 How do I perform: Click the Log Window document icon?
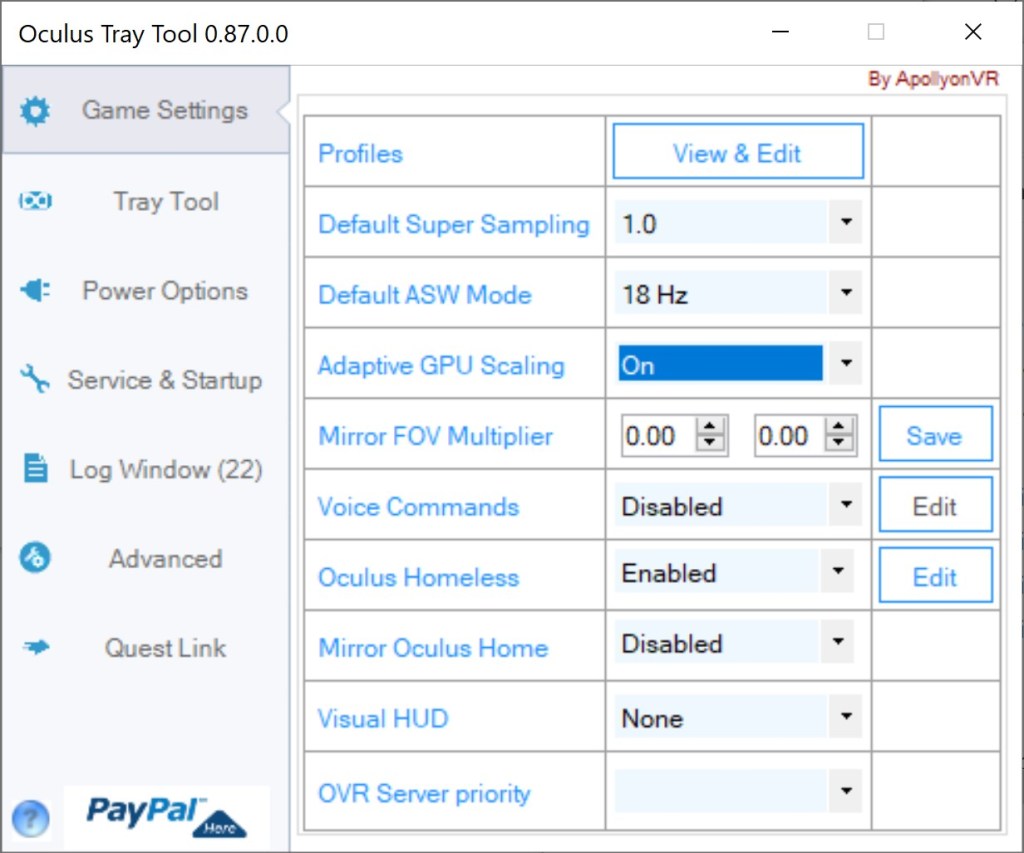(x=35, y=469)
